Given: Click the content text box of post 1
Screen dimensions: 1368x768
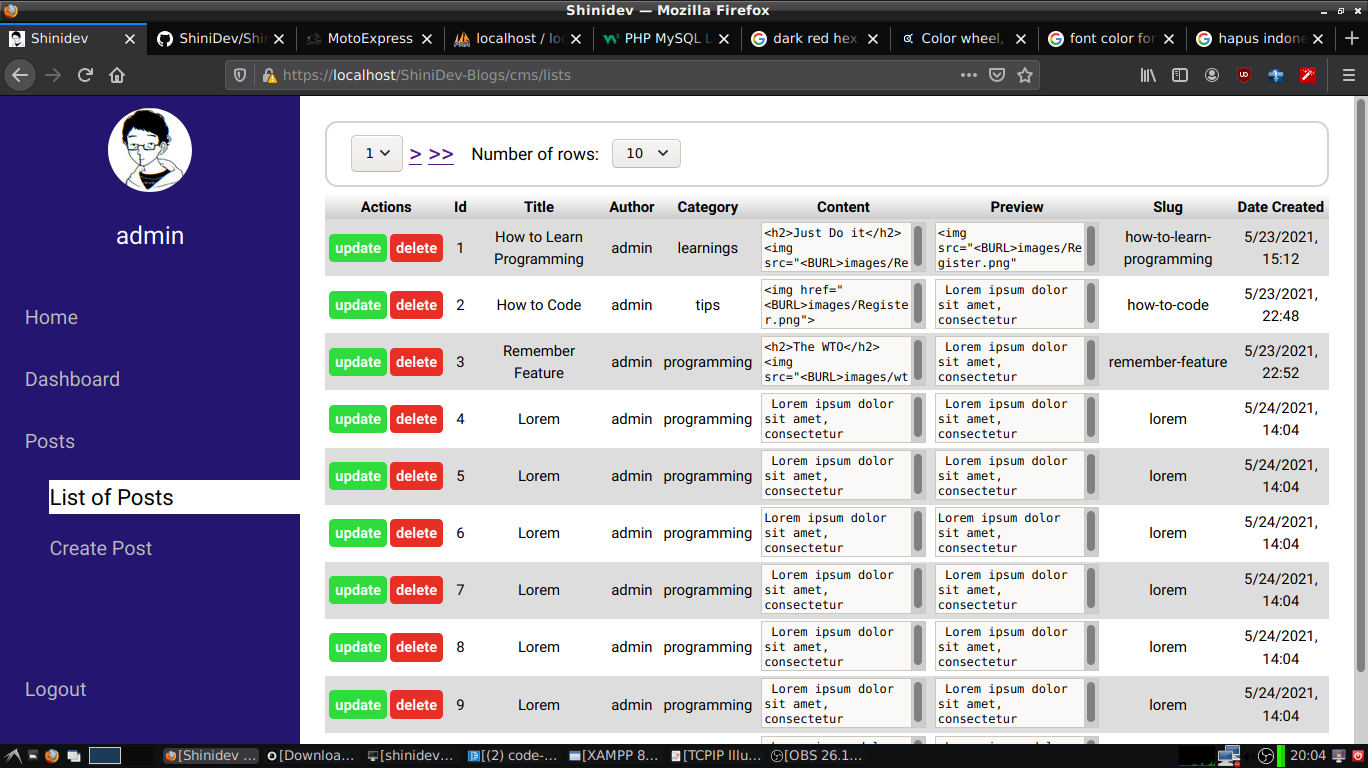Looking at the screenshot, I should (843, 247).
